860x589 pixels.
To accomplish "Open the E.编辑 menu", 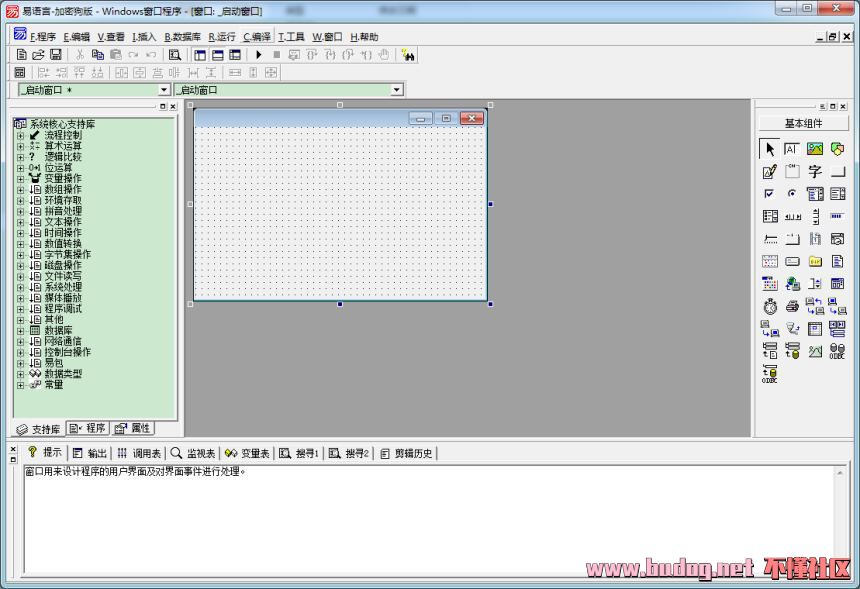I will [77, 37].
